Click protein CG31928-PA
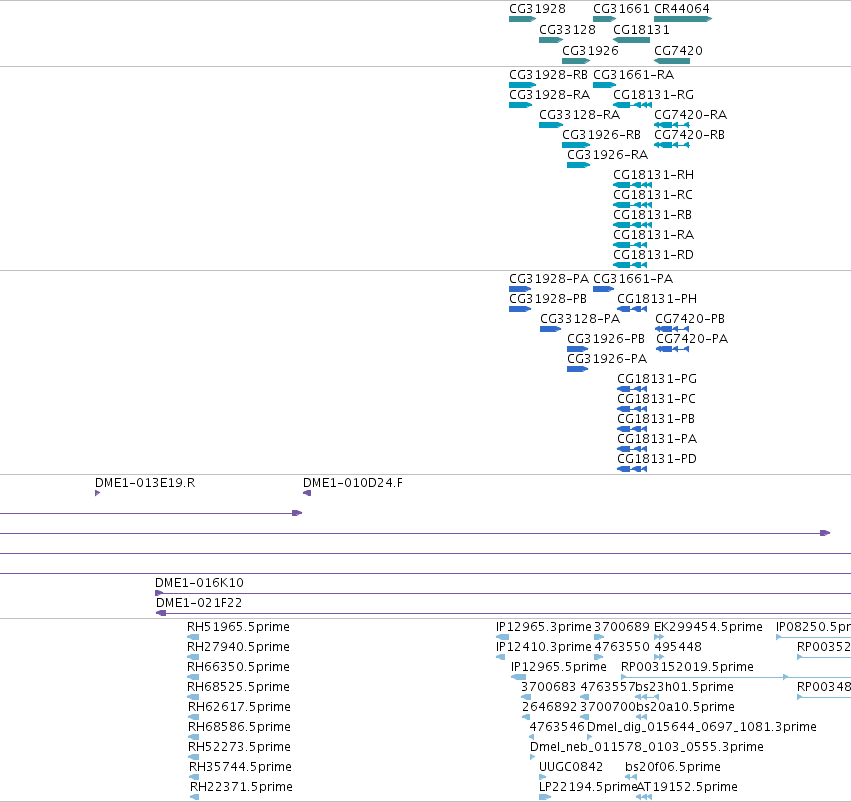 pos(520,289)
